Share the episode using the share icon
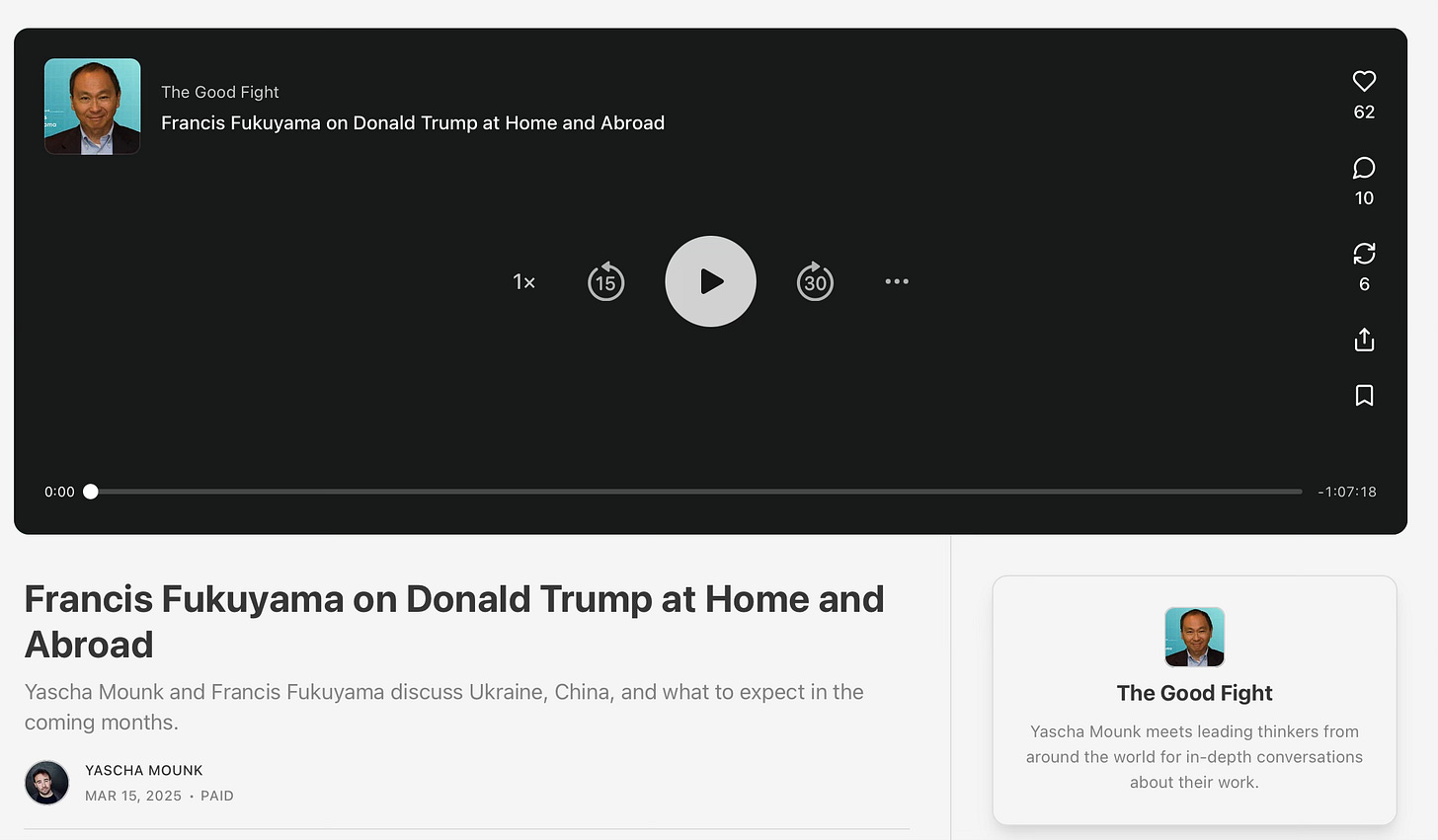1438x840 pixels. point(1364,340)
